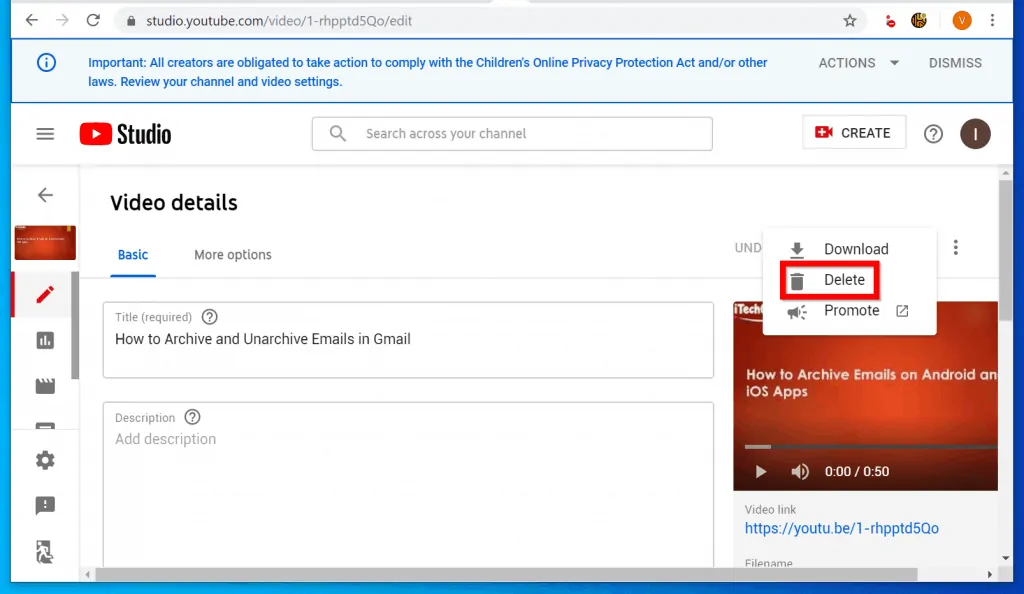Open the video Editor clapperboard icon

(45, 387)
